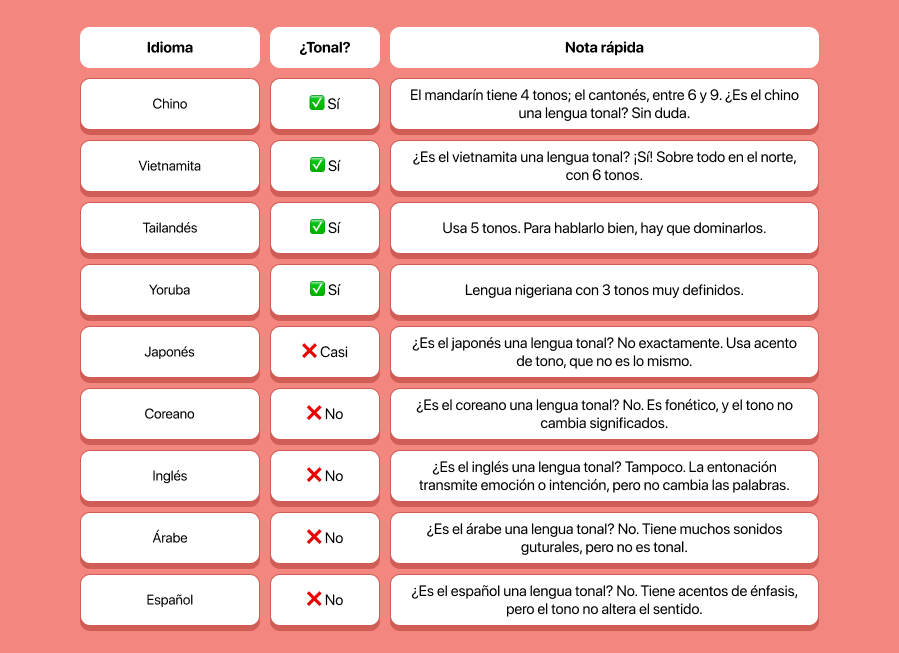899x653 pixels.
Task: Click the green checkmark beside Vietnamita
Action: coord(316,165)
